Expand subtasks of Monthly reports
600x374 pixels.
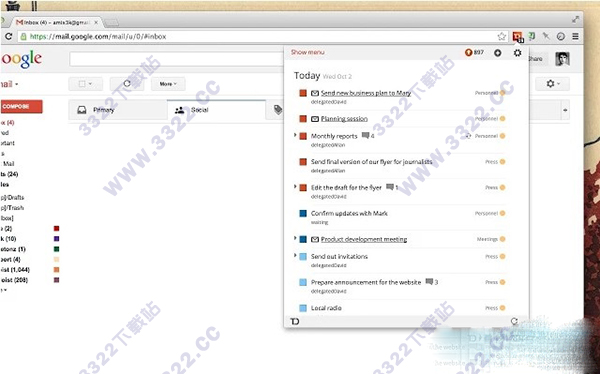(295, 135)
